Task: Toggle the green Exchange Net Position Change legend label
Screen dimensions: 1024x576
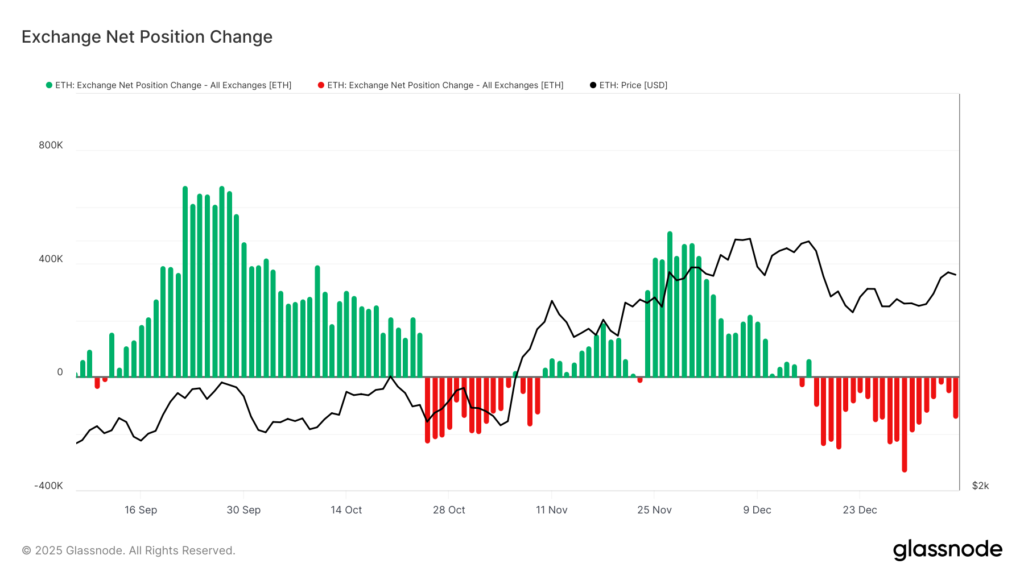Action: [x=174, y=85]
